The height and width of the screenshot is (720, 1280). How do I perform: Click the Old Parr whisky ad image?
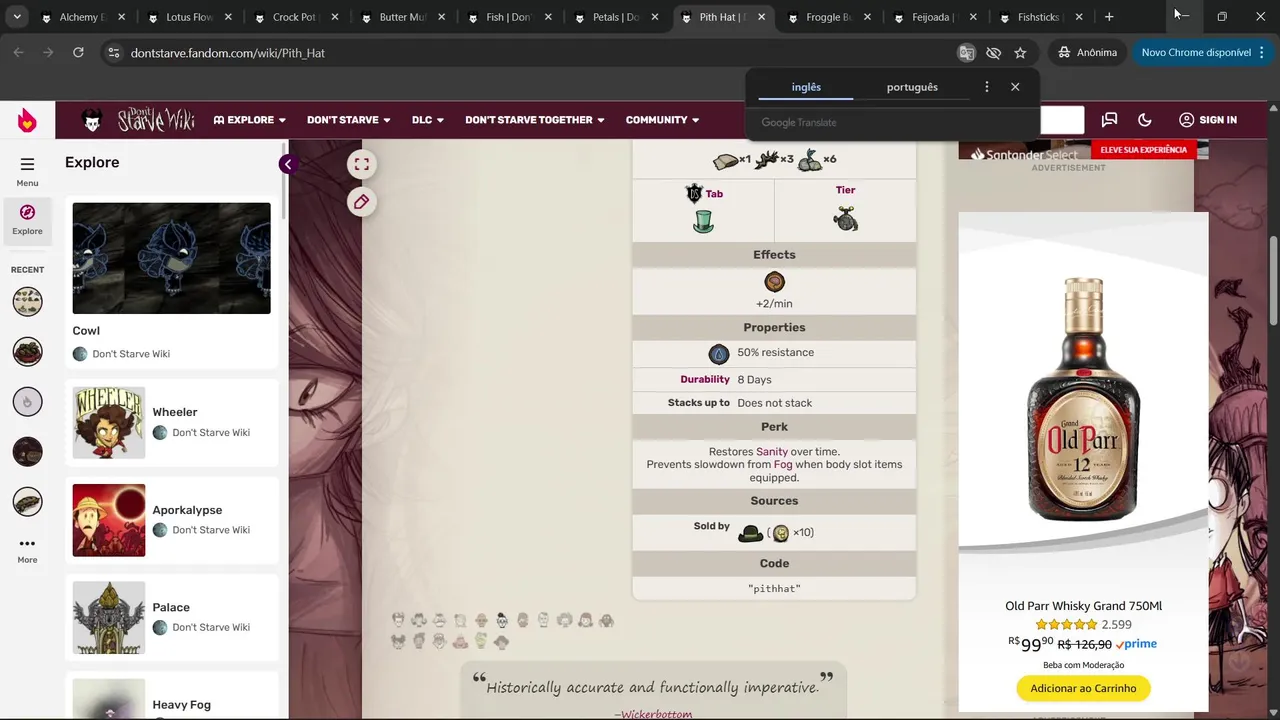[x=1083, y=398]
